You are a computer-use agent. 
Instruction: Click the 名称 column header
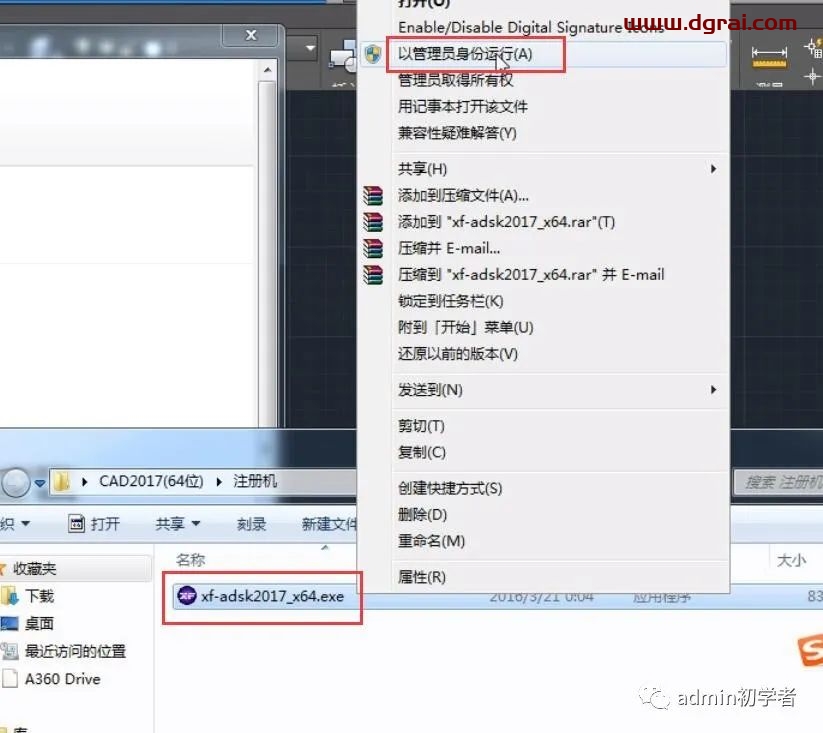tap(191, 560)
